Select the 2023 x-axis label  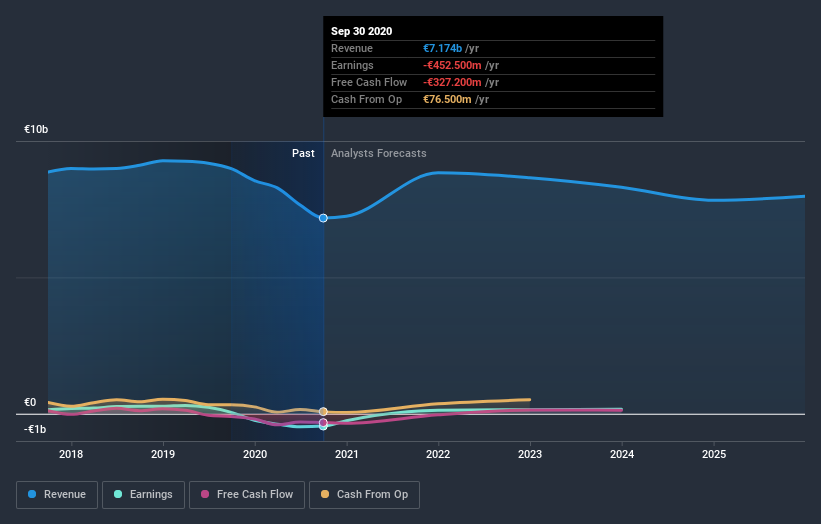tap(530, 454)
